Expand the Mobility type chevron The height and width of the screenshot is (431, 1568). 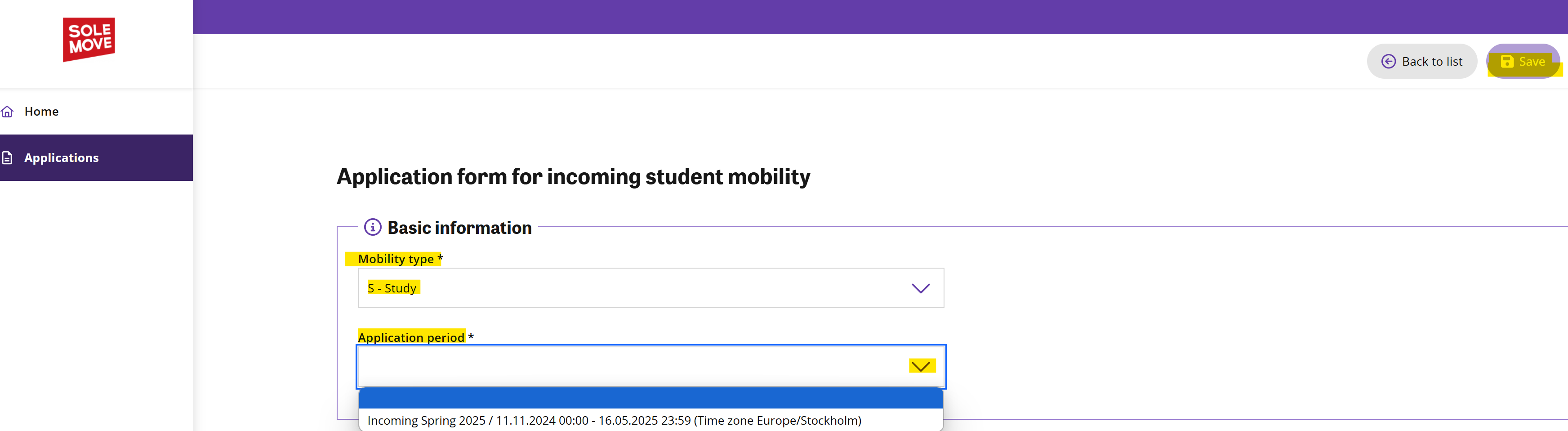920,288
